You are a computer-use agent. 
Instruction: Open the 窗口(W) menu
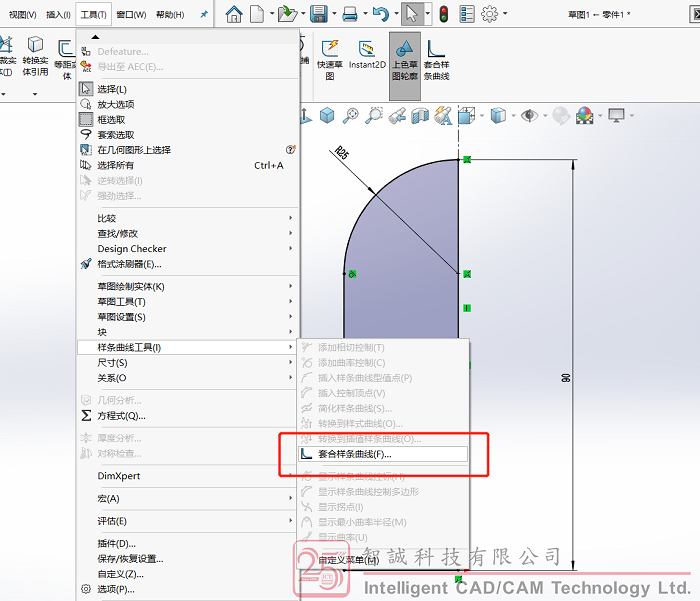pyautogui.click(x=131, y=15)
